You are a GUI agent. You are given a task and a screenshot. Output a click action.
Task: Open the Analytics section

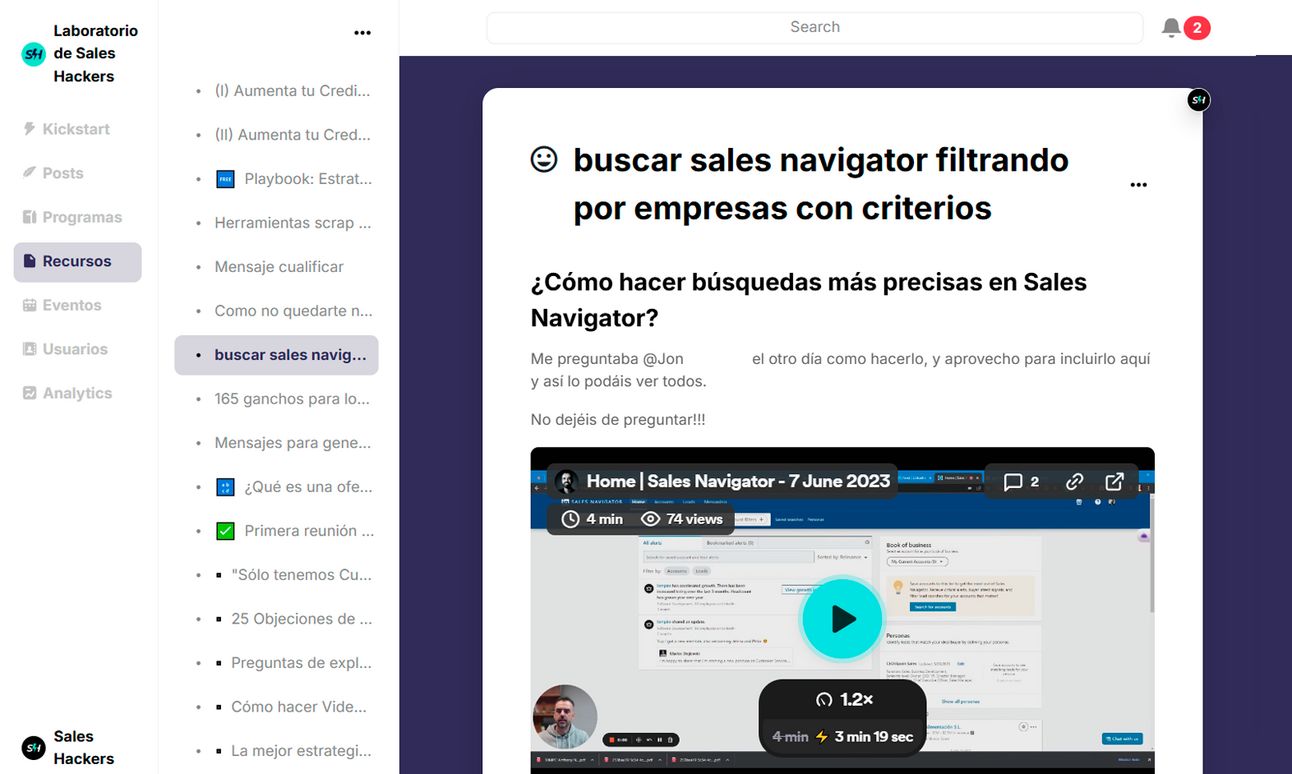[x=77, y=393]
